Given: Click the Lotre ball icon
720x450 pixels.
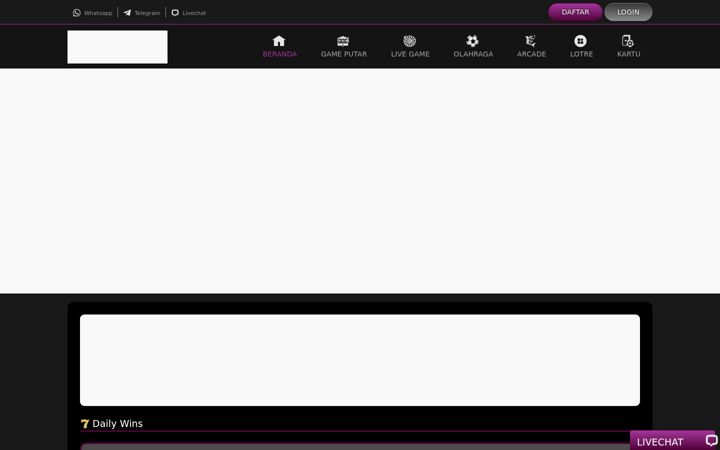Looking at the screenshot, I should [x=580, y=41].
